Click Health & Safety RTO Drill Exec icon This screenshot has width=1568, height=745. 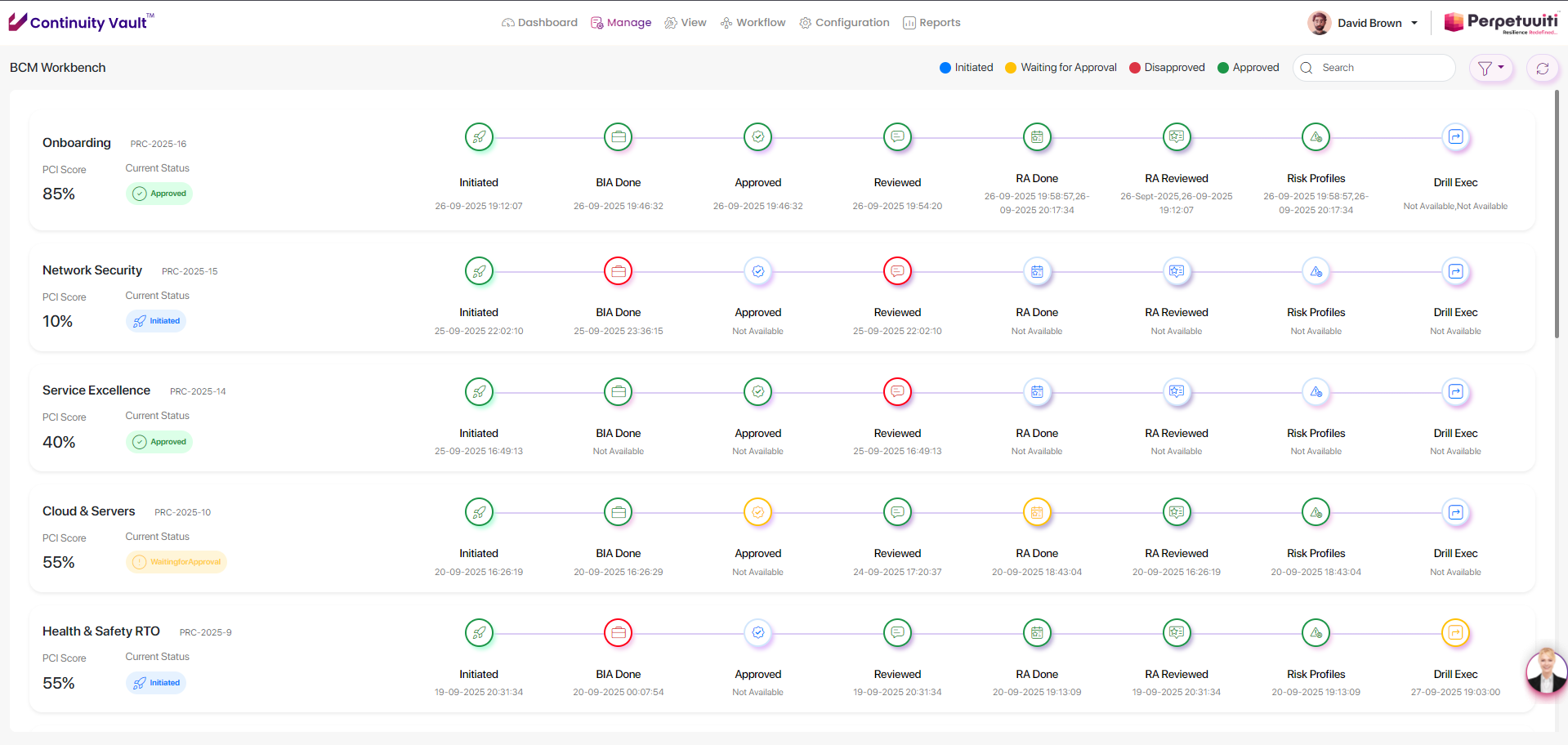pyautogui.click(x=1455, y=632)
